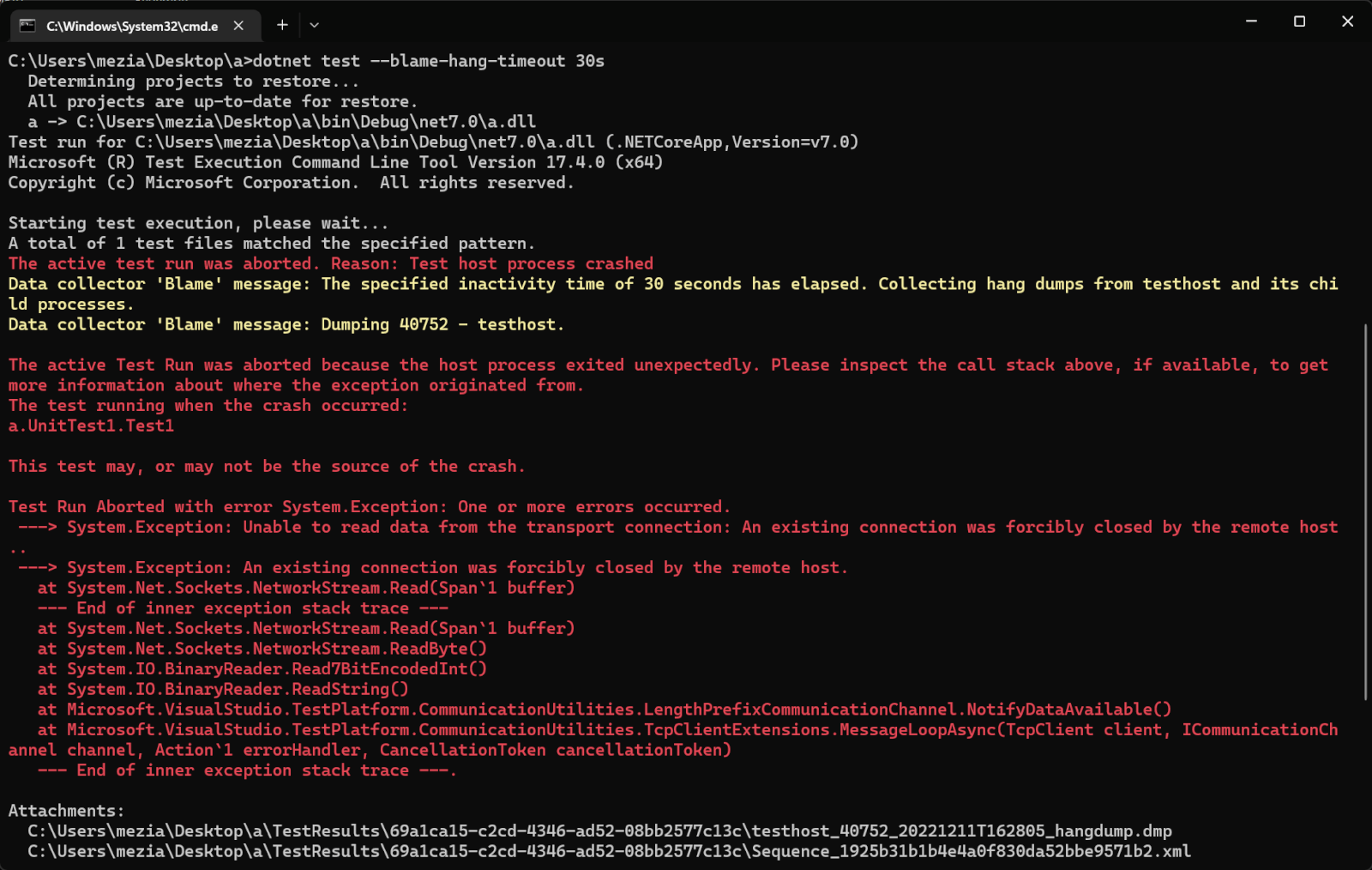Close the terminal window
This screenshot has height=870, width=1372.
tap(1348, 21)
